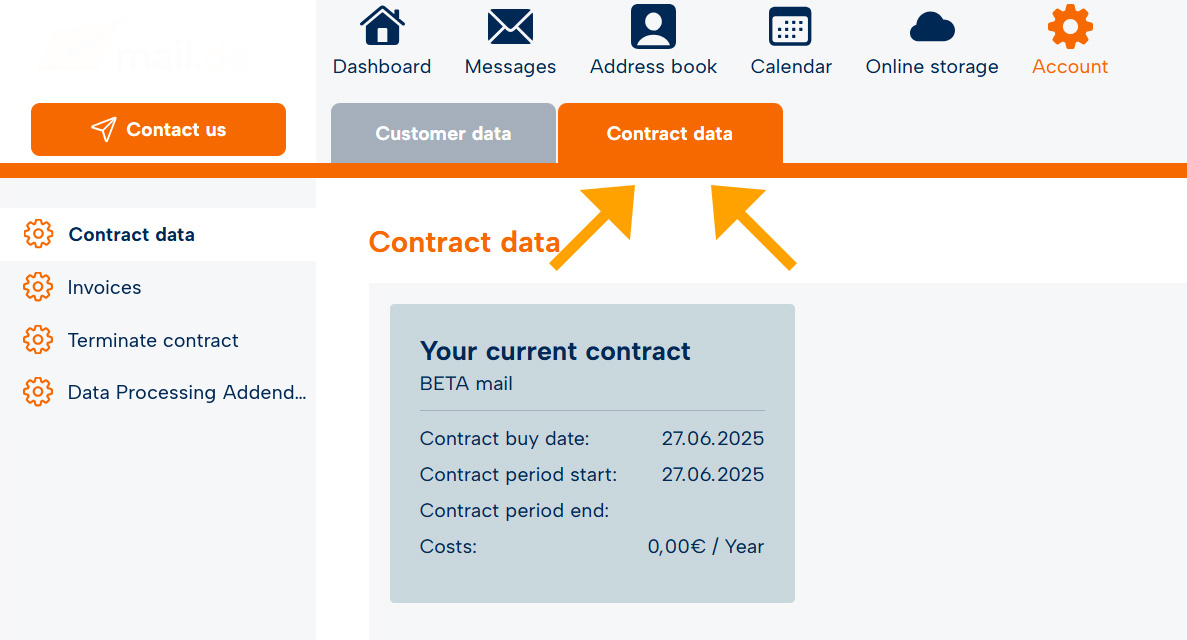
Task: Open the Address book person icon
Action: [x=653, y=27]
